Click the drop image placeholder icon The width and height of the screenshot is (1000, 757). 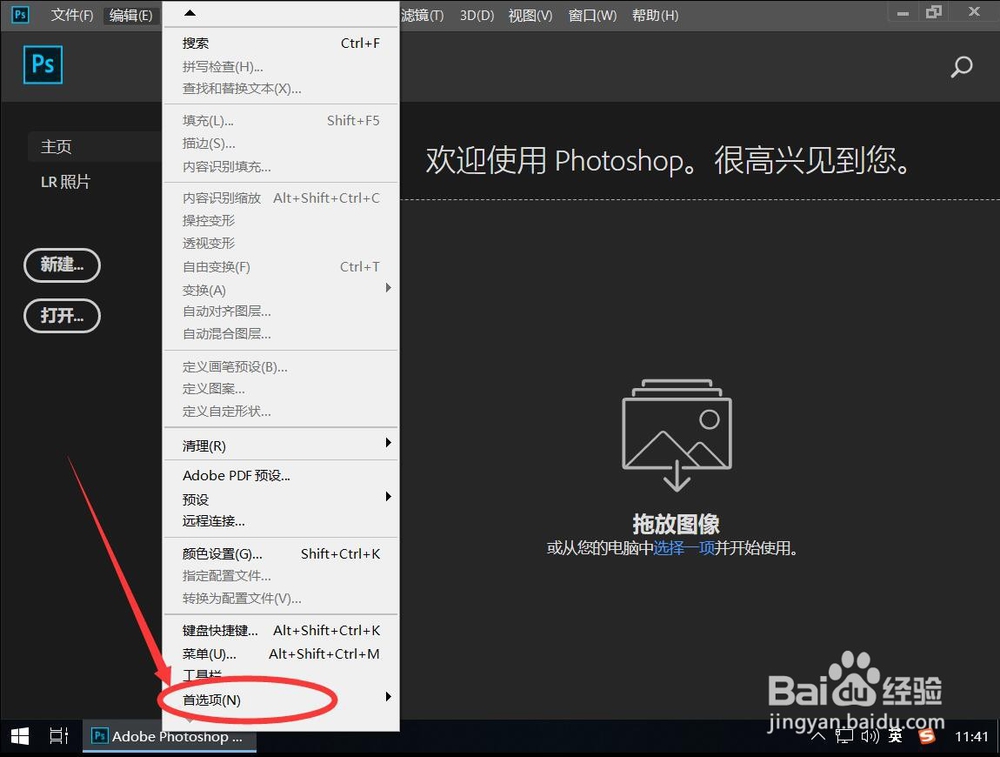point(677,435)
